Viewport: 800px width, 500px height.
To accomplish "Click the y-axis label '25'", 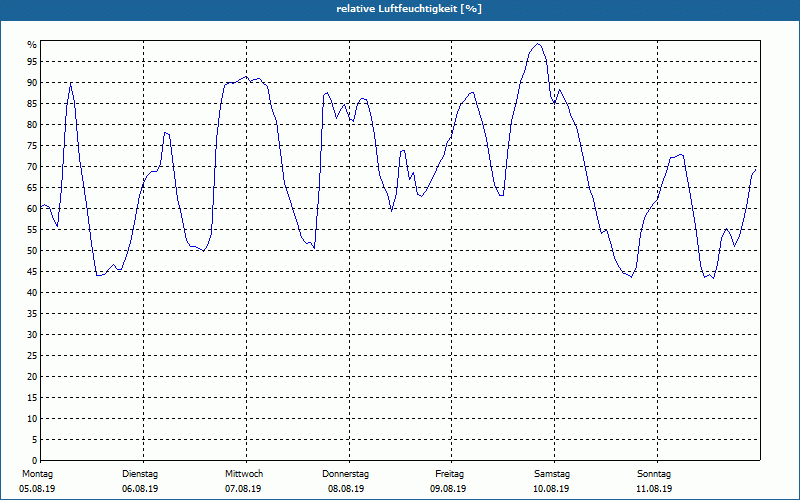I will (x=32, y=356).
